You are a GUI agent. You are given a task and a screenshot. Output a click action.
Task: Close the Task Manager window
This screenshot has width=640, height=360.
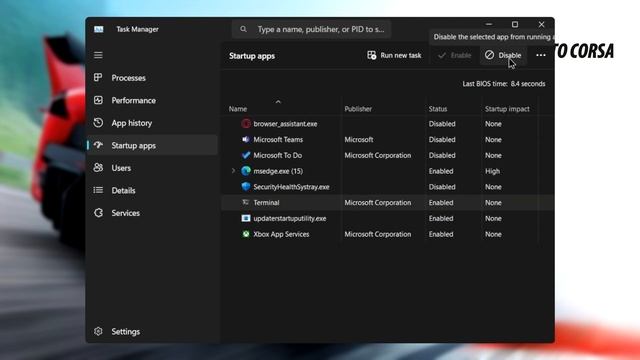[x=541, y=24]
